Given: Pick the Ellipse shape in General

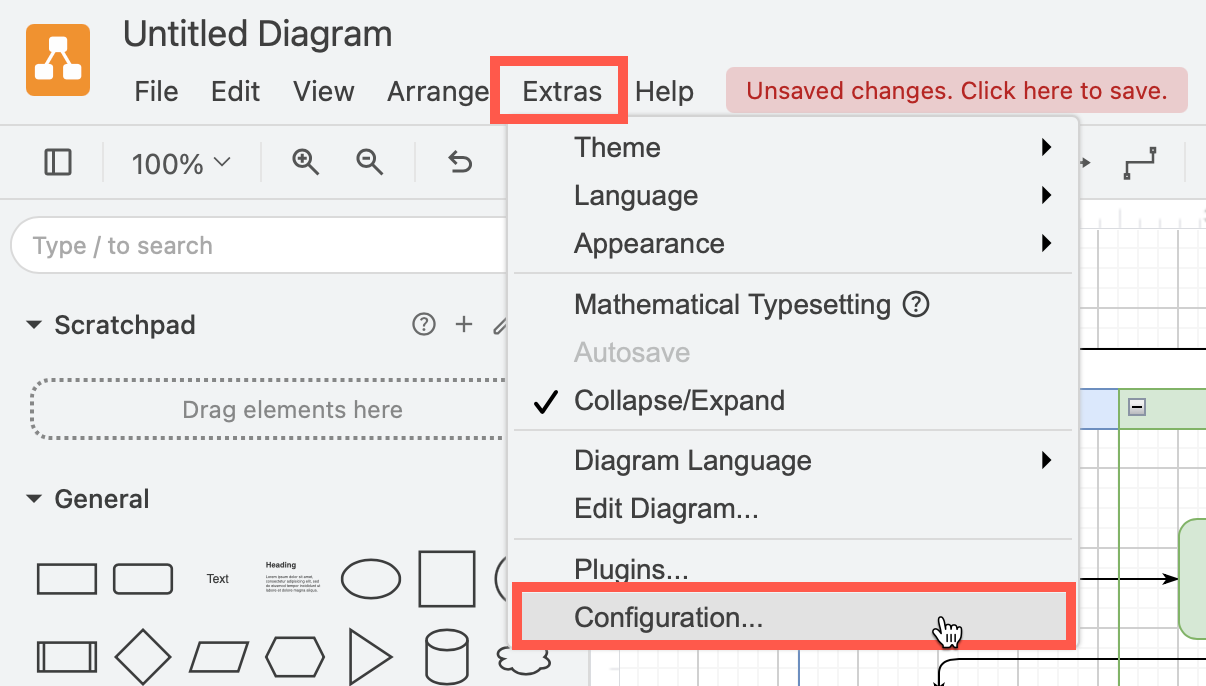Looking at the screenshot, I should click(x=371, y=579).
